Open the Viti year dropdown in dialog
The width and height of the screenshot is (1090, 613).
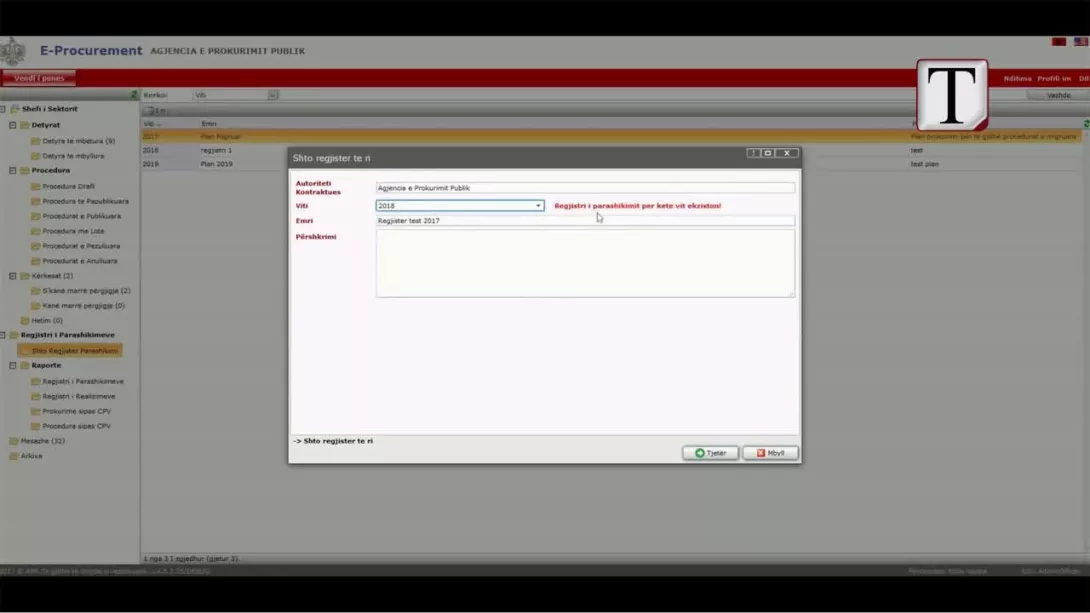coord(538,206)
